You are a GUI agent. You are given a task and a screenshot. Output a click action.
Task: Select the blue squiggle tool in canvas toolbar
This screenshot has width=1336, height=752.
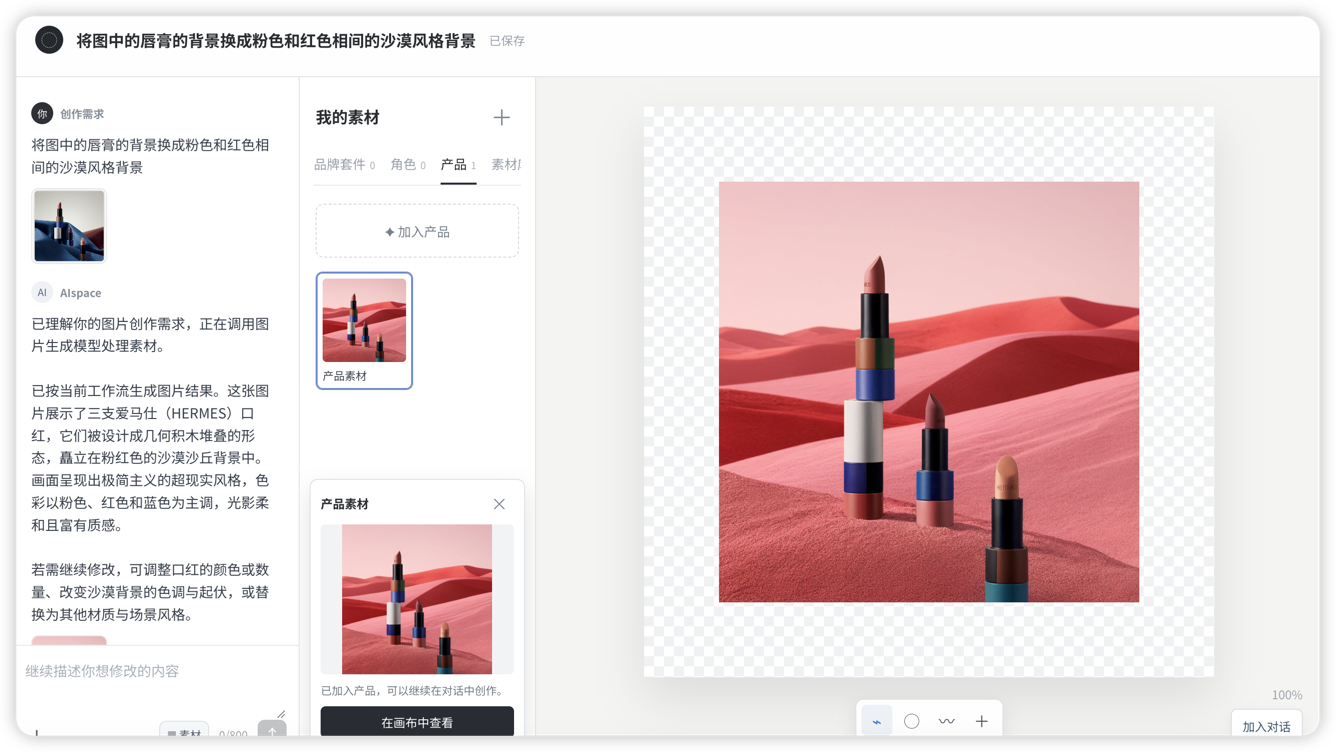[877, 721]
